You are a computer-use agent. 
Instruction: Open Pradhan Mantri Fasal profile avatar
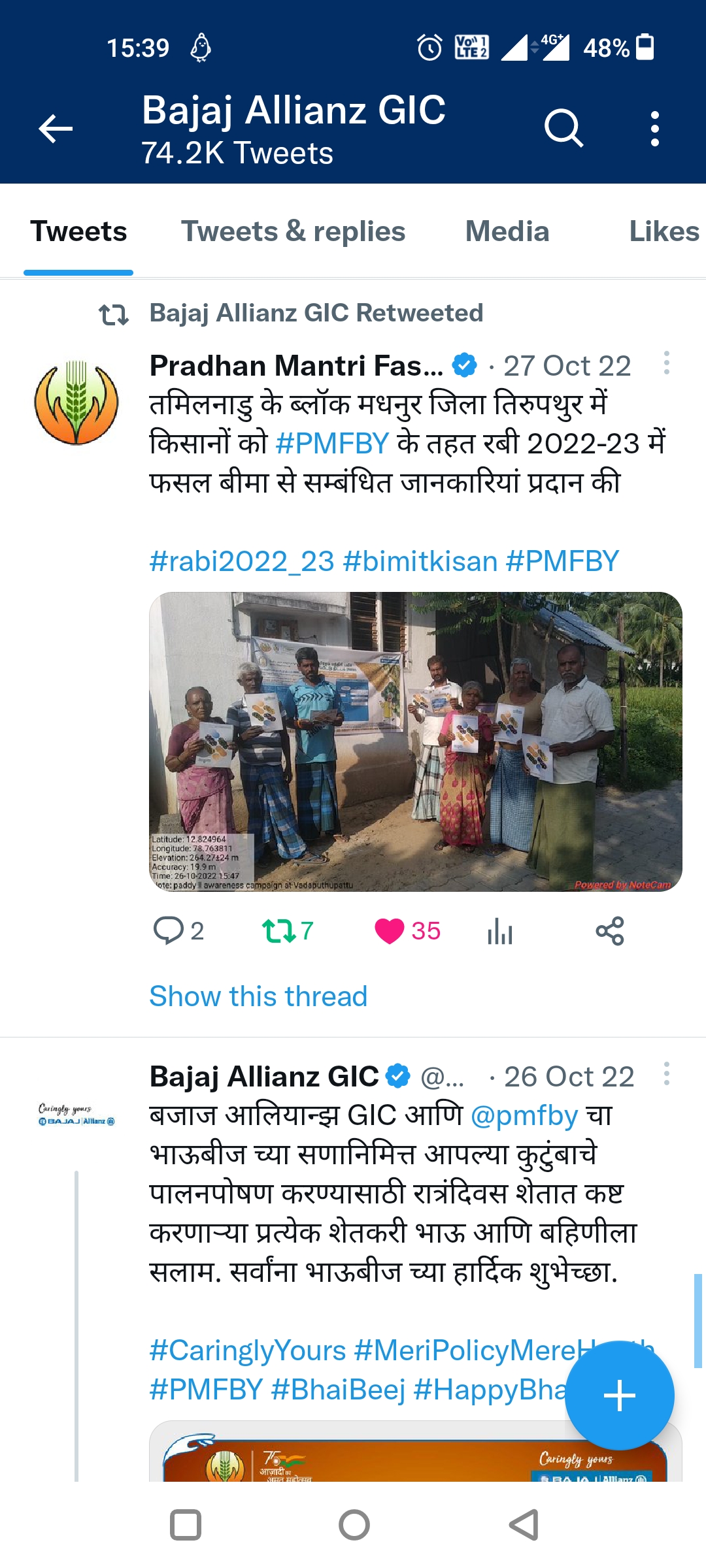(76, 402)
